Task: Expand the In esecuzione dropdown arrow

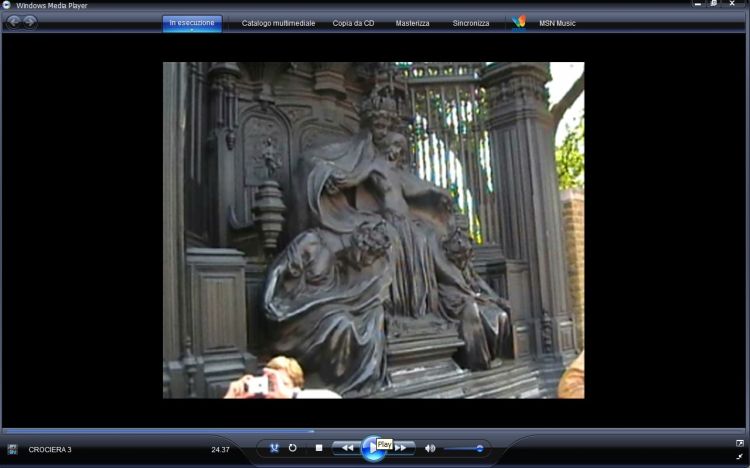Action: click(x=192, y=30)
